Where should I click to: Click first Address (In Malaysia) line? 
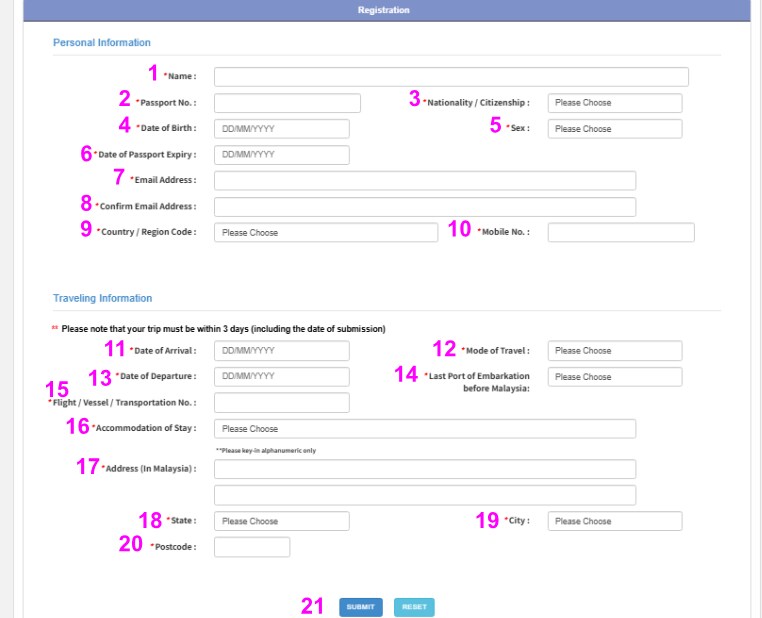click(424, 470)
